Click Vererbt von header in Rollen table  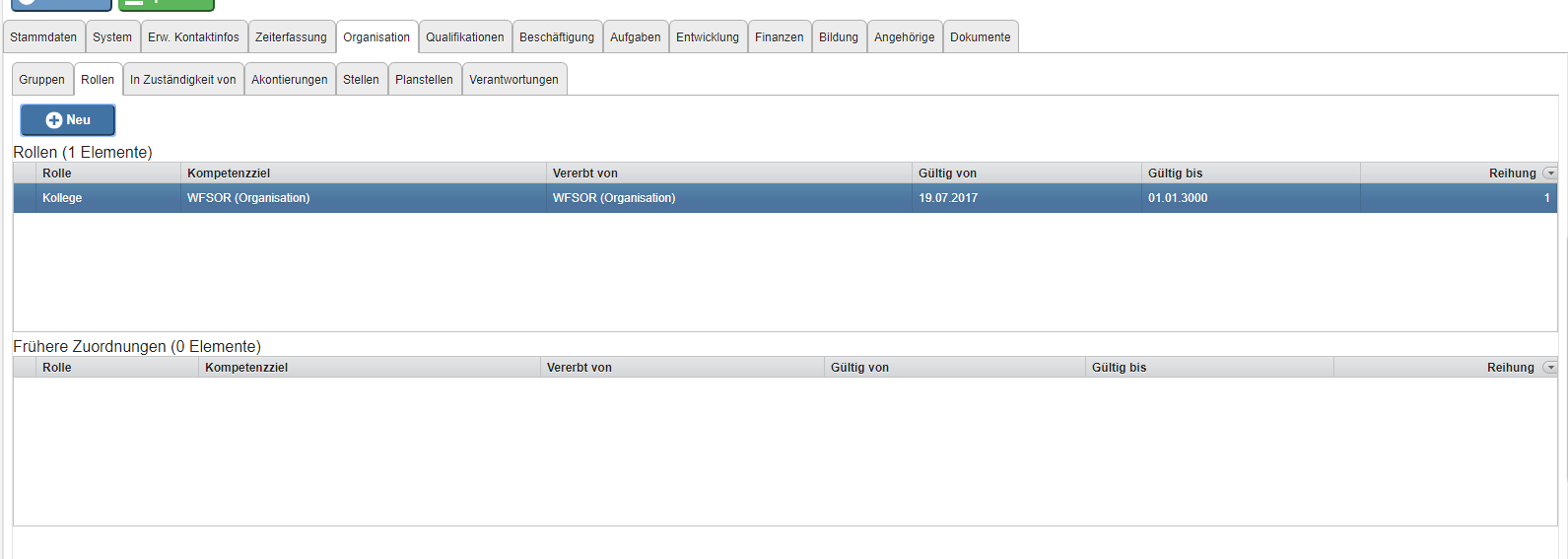click(585, 174)
